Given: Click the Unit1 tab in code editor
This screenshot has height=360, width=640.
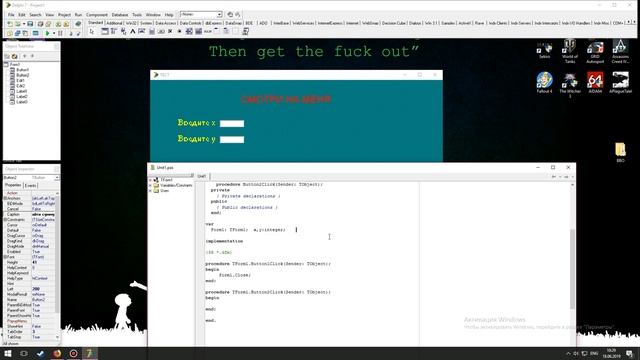Looking at the screenshot, I should point(202,176).
